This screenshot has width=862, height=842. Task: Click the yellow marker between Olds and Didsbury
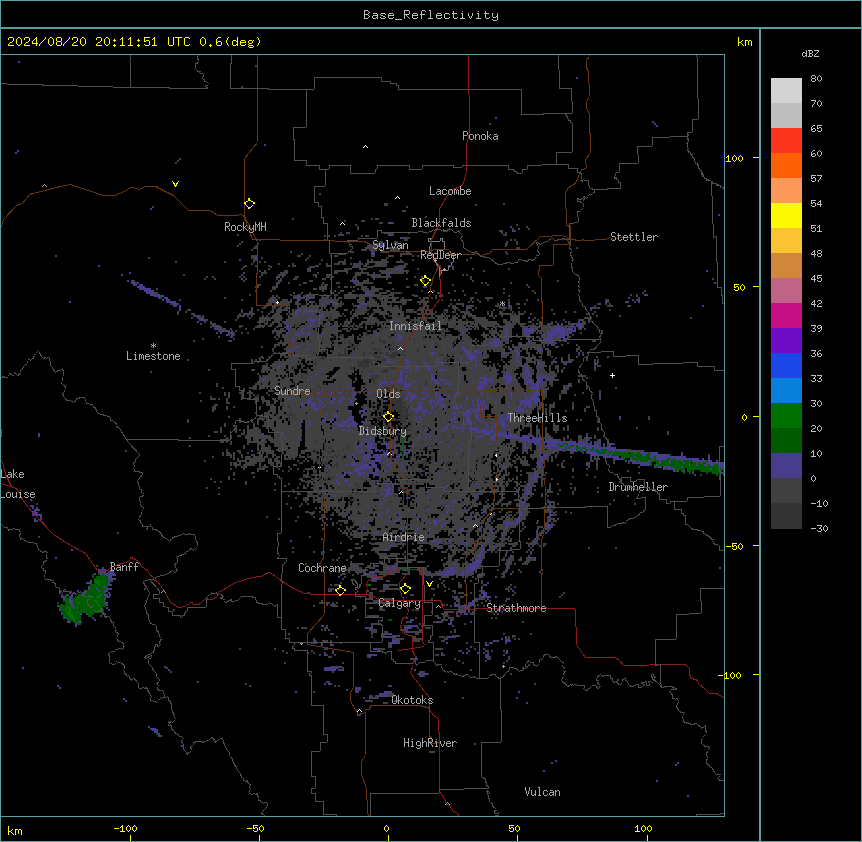(x=388, y=417)
